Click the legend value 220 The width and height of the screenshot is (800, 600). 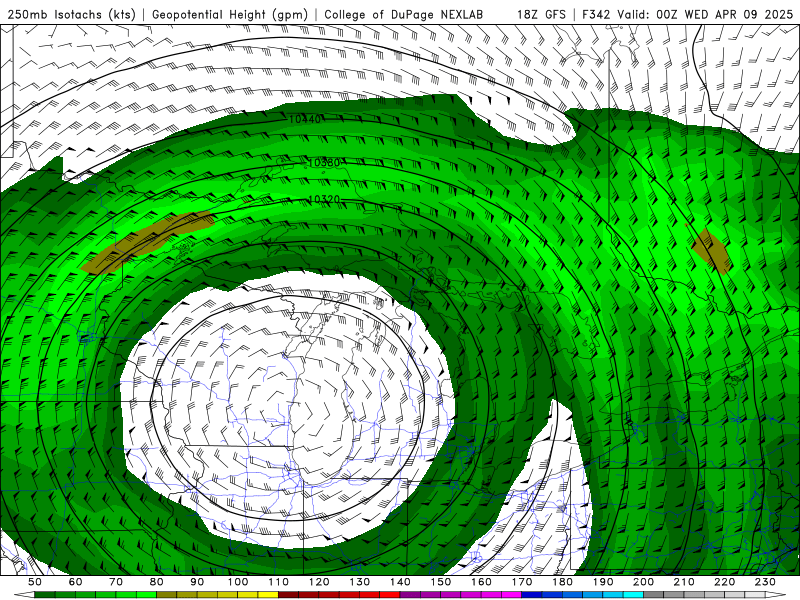point(725,582)
